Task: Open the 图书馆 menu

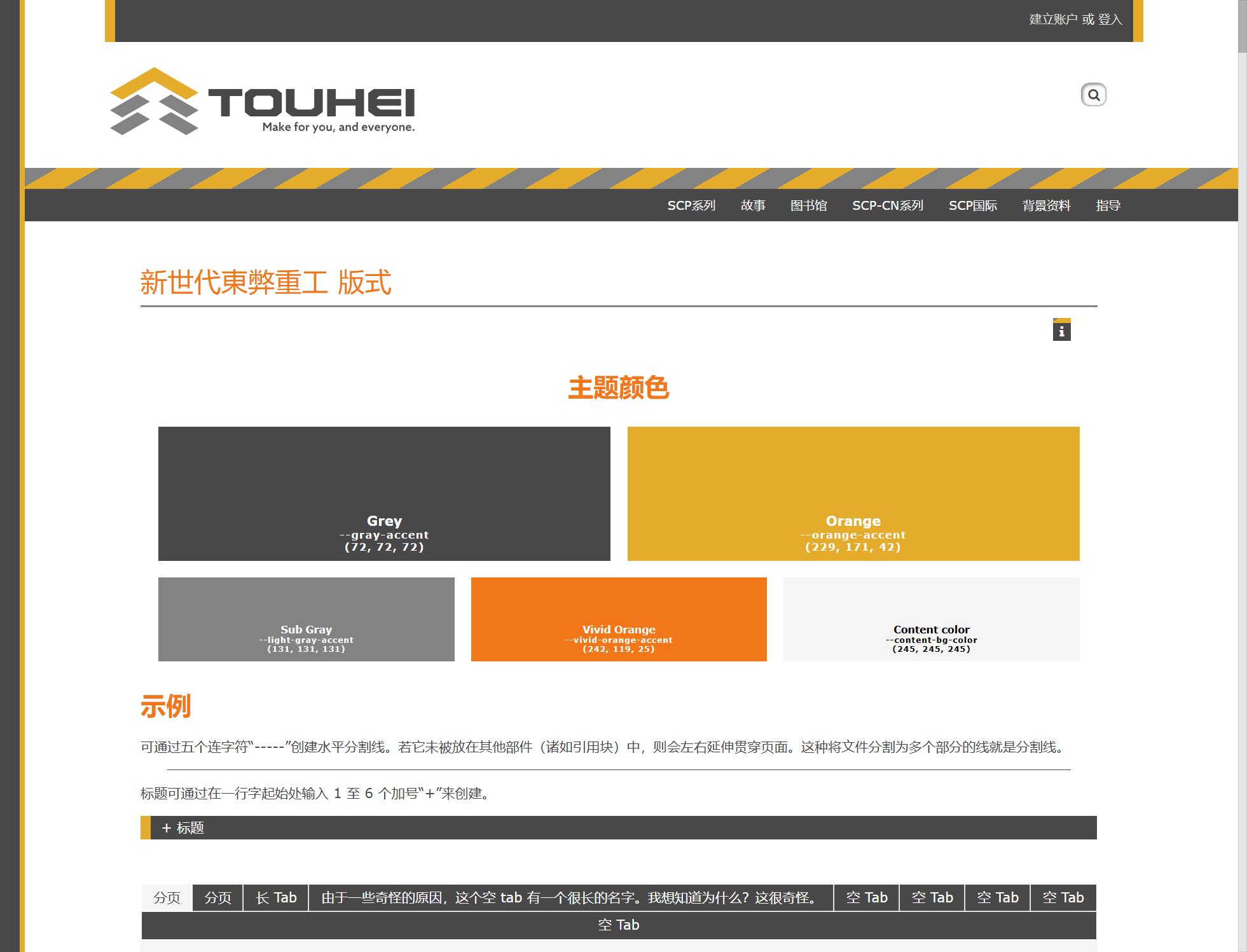Action: pos(808,205)
